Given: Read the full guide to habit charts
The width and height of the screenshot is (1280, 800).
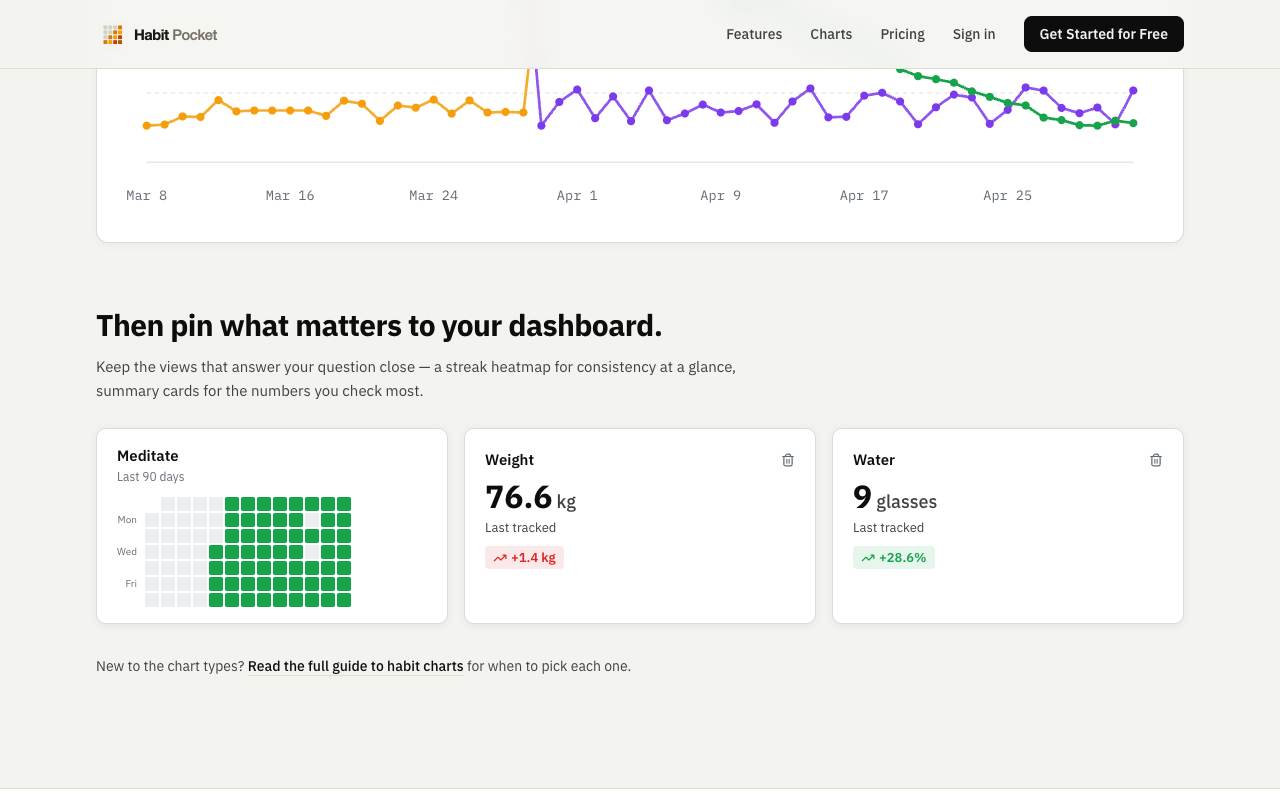Looking at the screenshot, I should [x=356, y=666].
